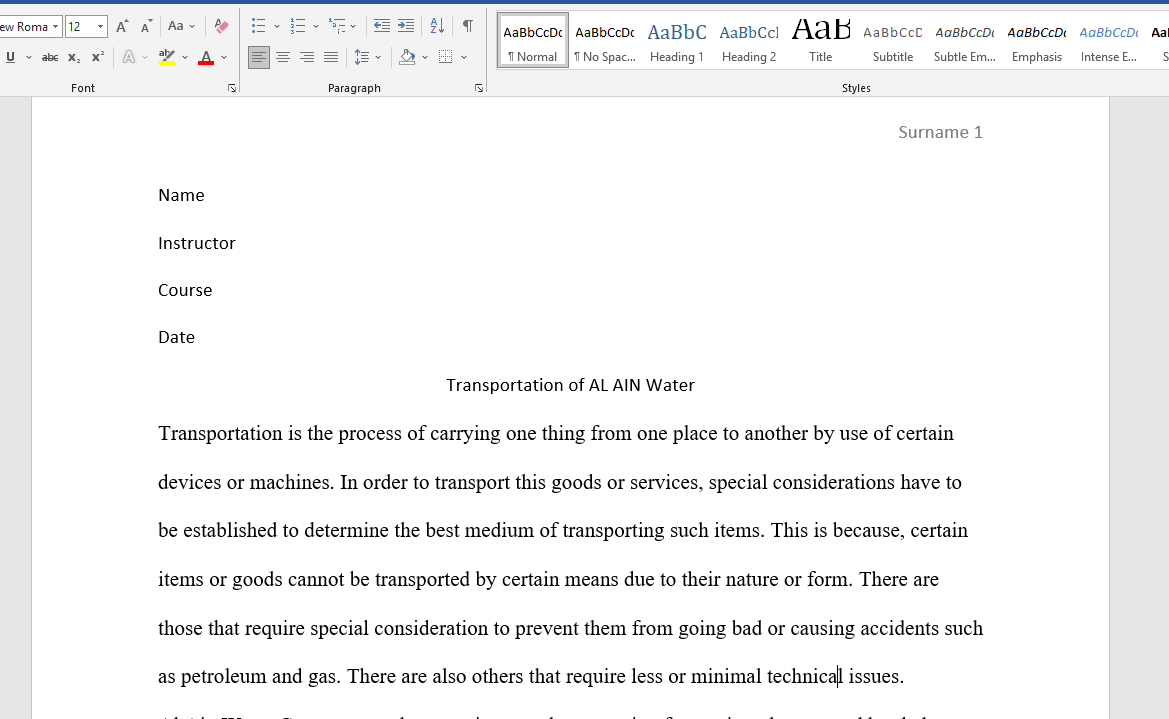
Task: Apply Text Effects outlined A icon
Action: (129, 57)
